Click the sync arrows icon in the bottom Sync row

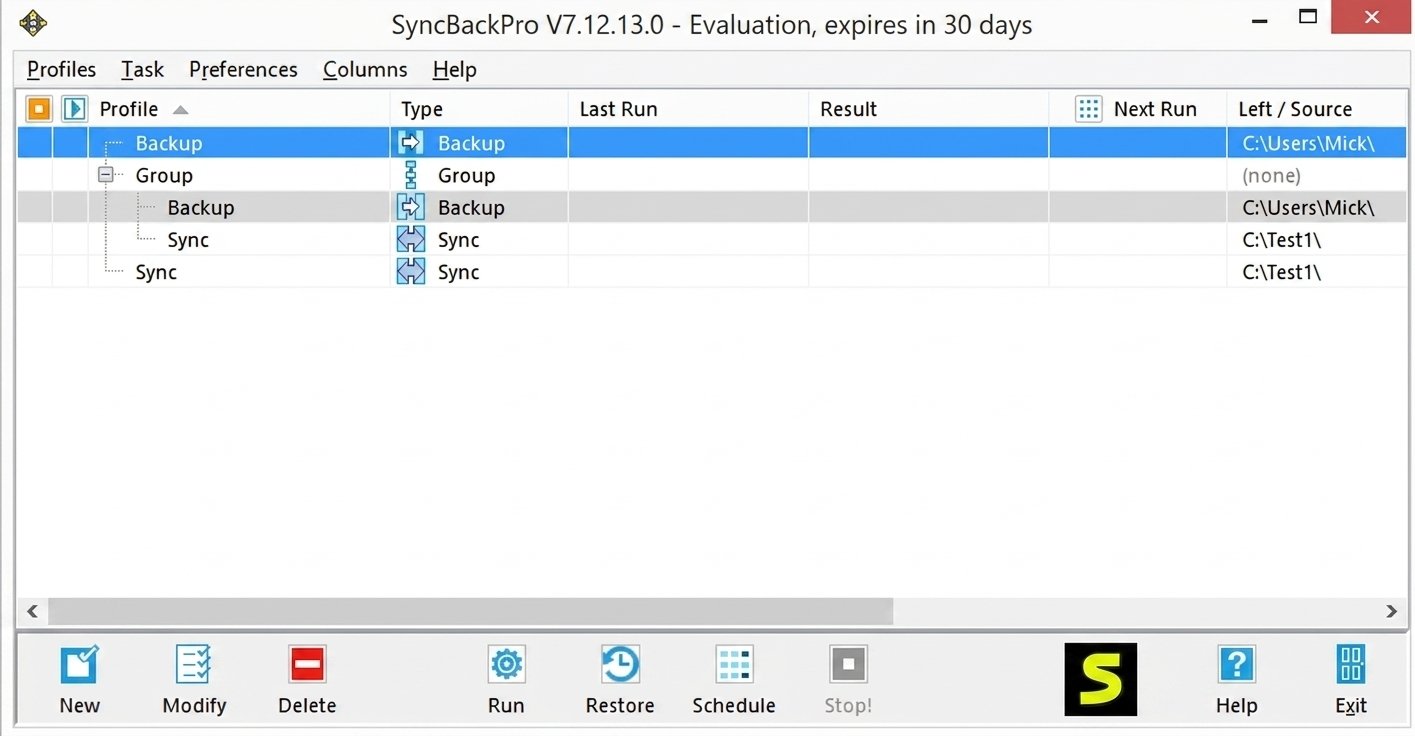pyautogui.click(x=411, y=272)
